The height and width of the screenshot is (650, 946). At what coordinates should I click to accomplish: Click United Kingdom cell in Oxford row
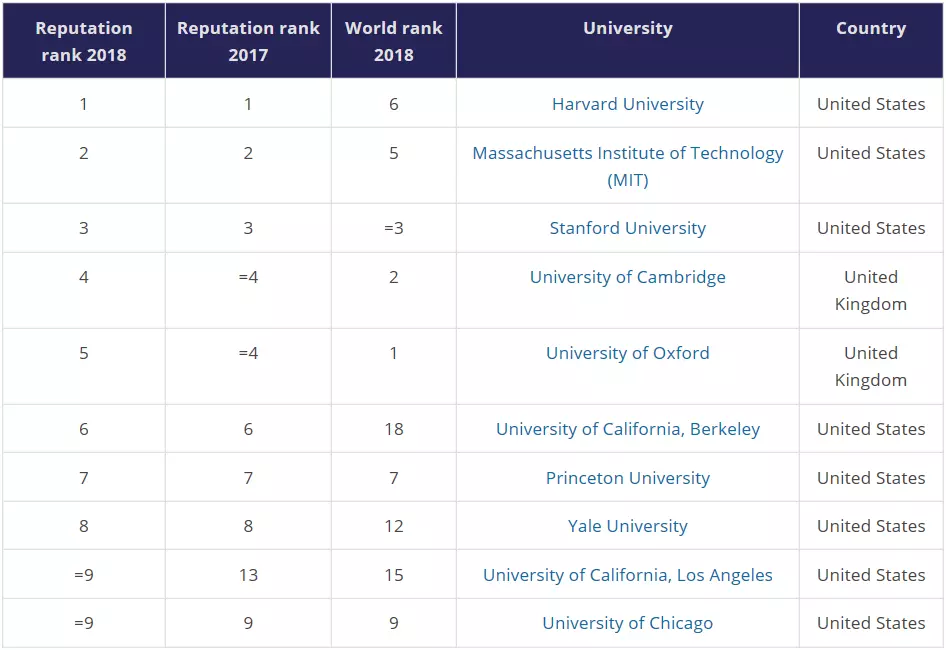pyautogui.click(x=871, y=366)
